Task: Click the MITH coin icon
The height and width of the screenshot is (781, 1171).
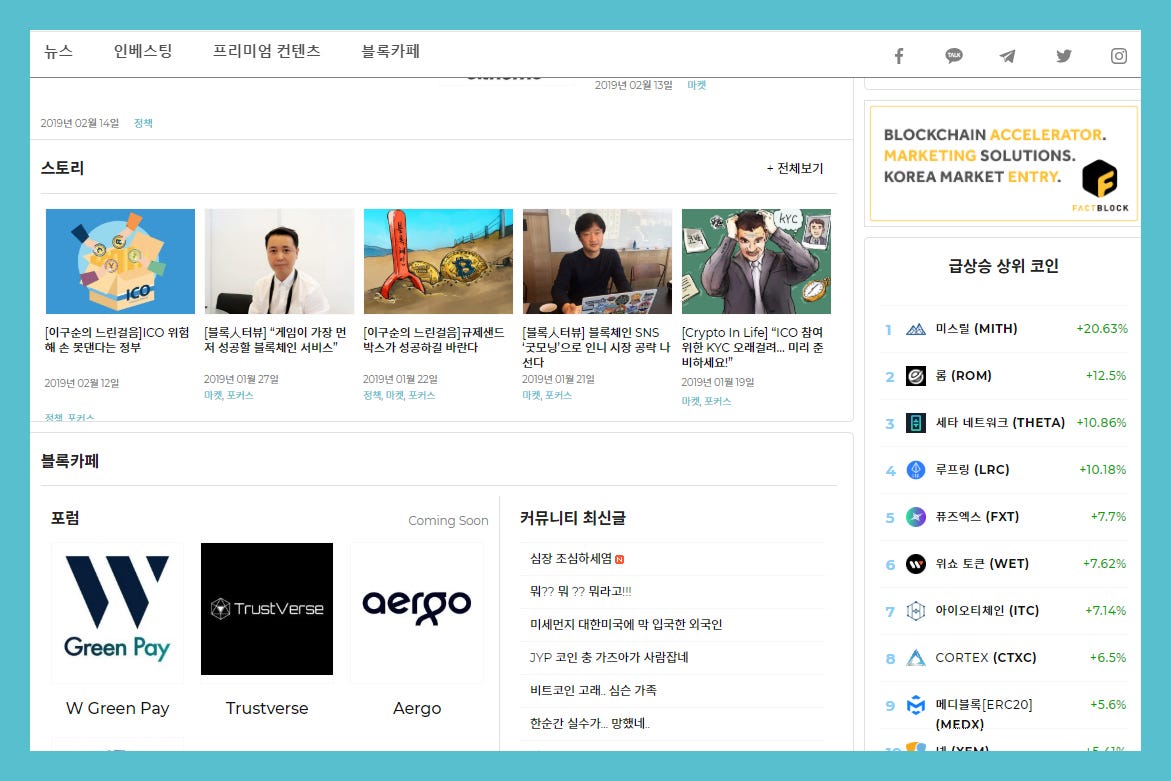Action: [x=916, y=329]
